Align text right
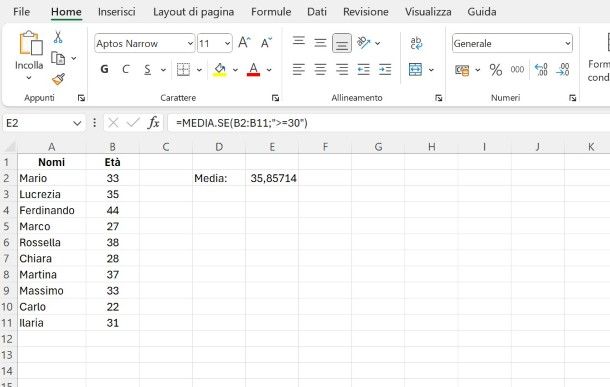Screen dimensions: 610x387 tap(342, 70)
